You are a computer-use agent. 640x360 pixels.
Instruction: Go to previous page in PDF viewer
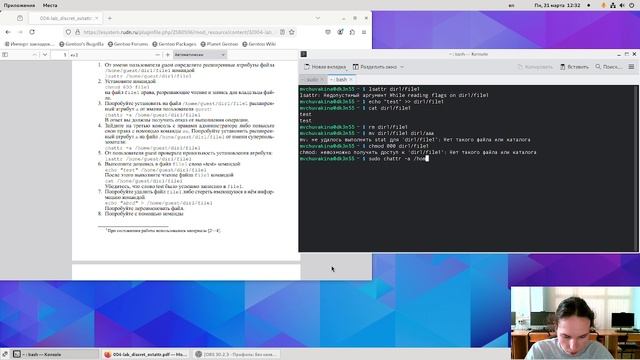(34, 55)
